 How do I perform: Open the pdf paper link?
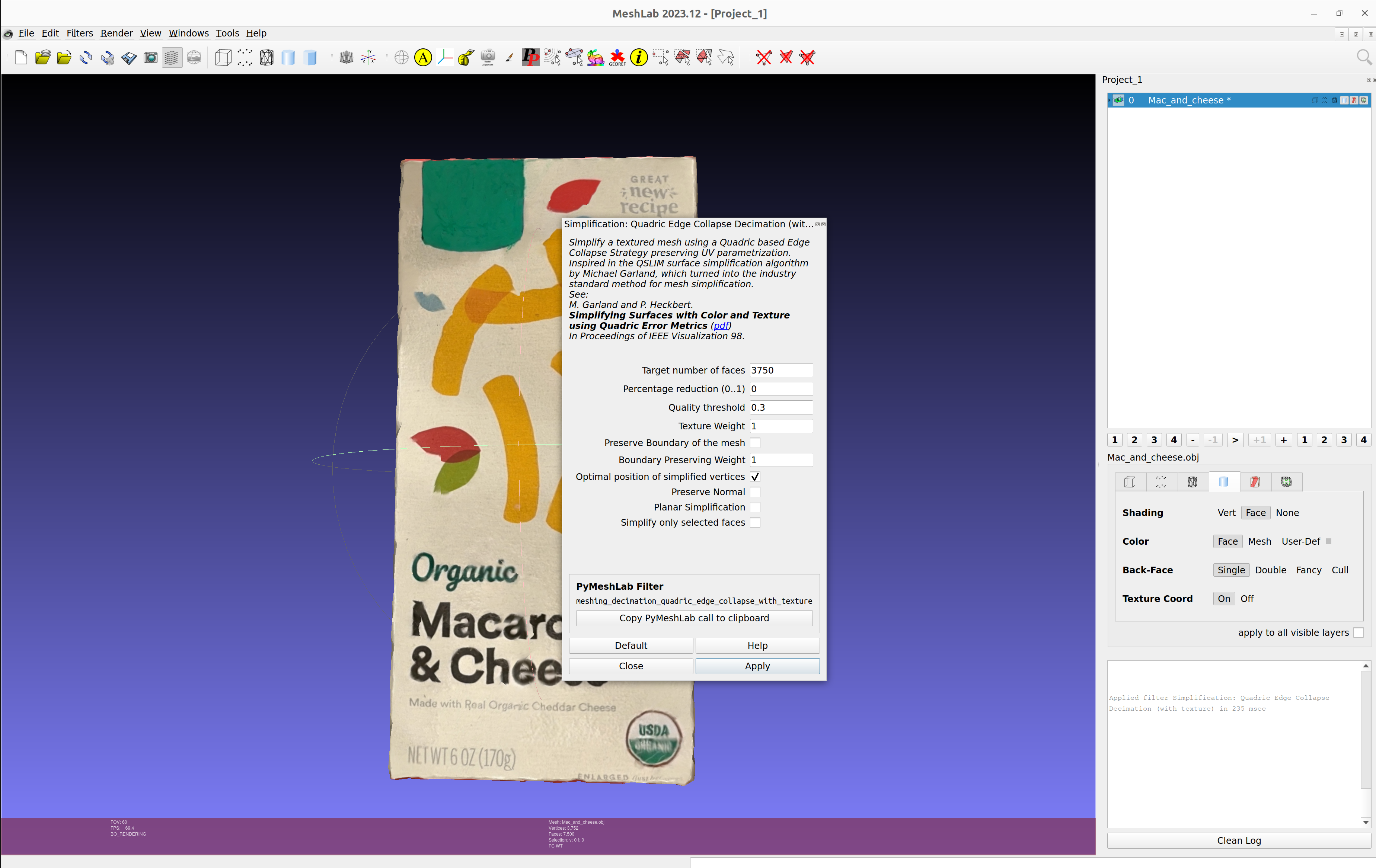pyautogui.click(x=721, y=326)
